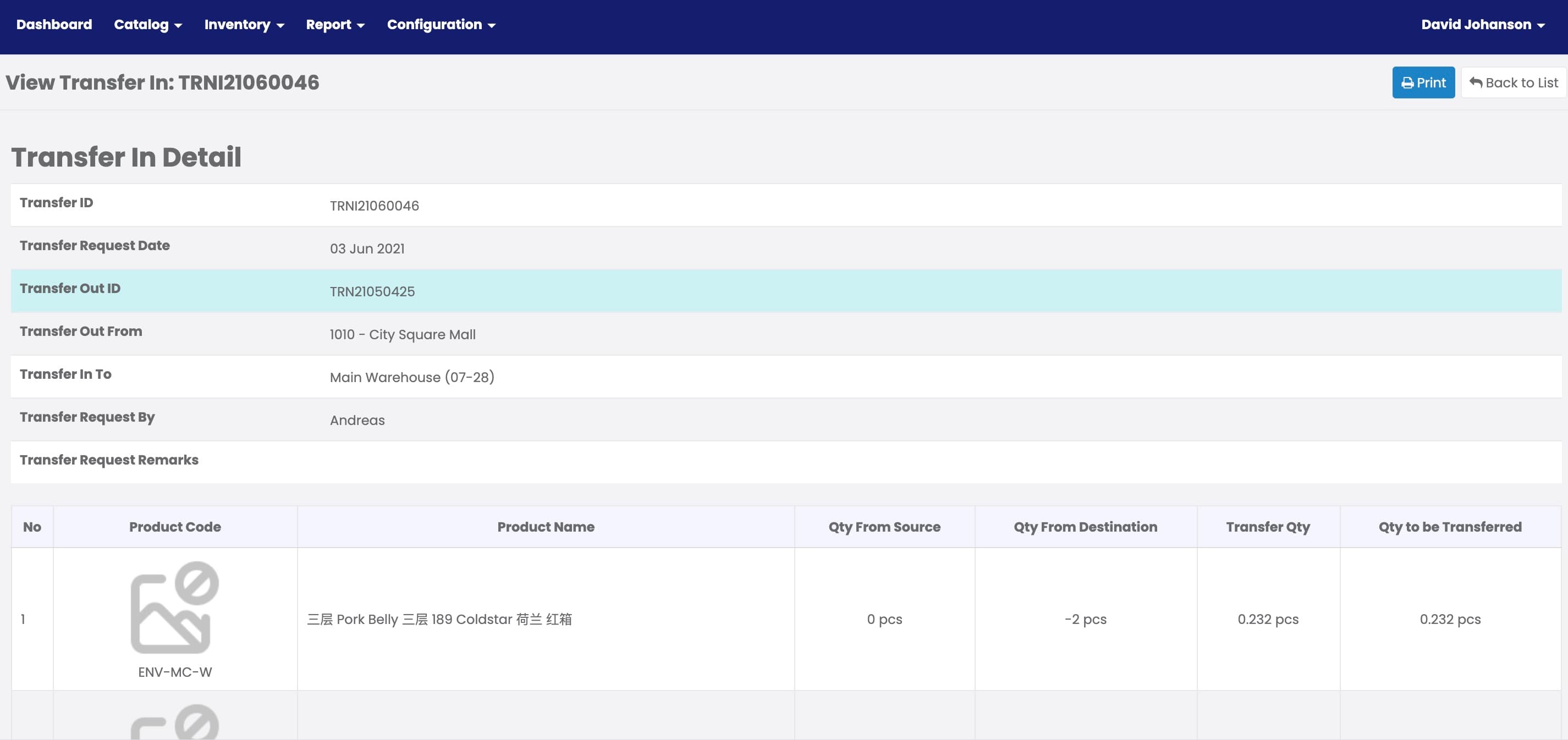The width and height of the screenshot is (1568, 740).
Task: Click the Transfer Qty column header
Action: tap(1268, 526)
